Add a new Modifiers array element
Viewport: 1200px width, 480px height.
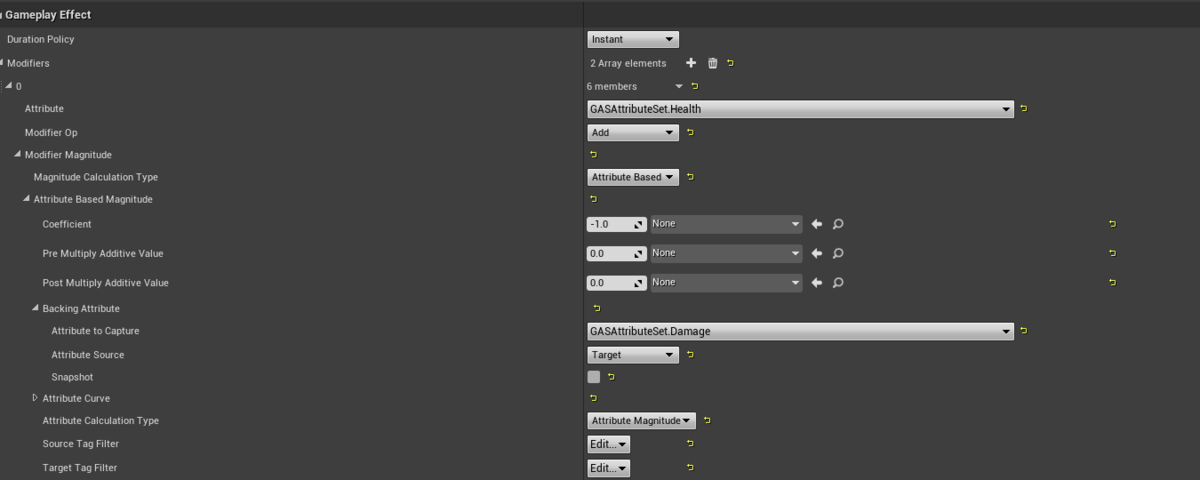[691, 63]
